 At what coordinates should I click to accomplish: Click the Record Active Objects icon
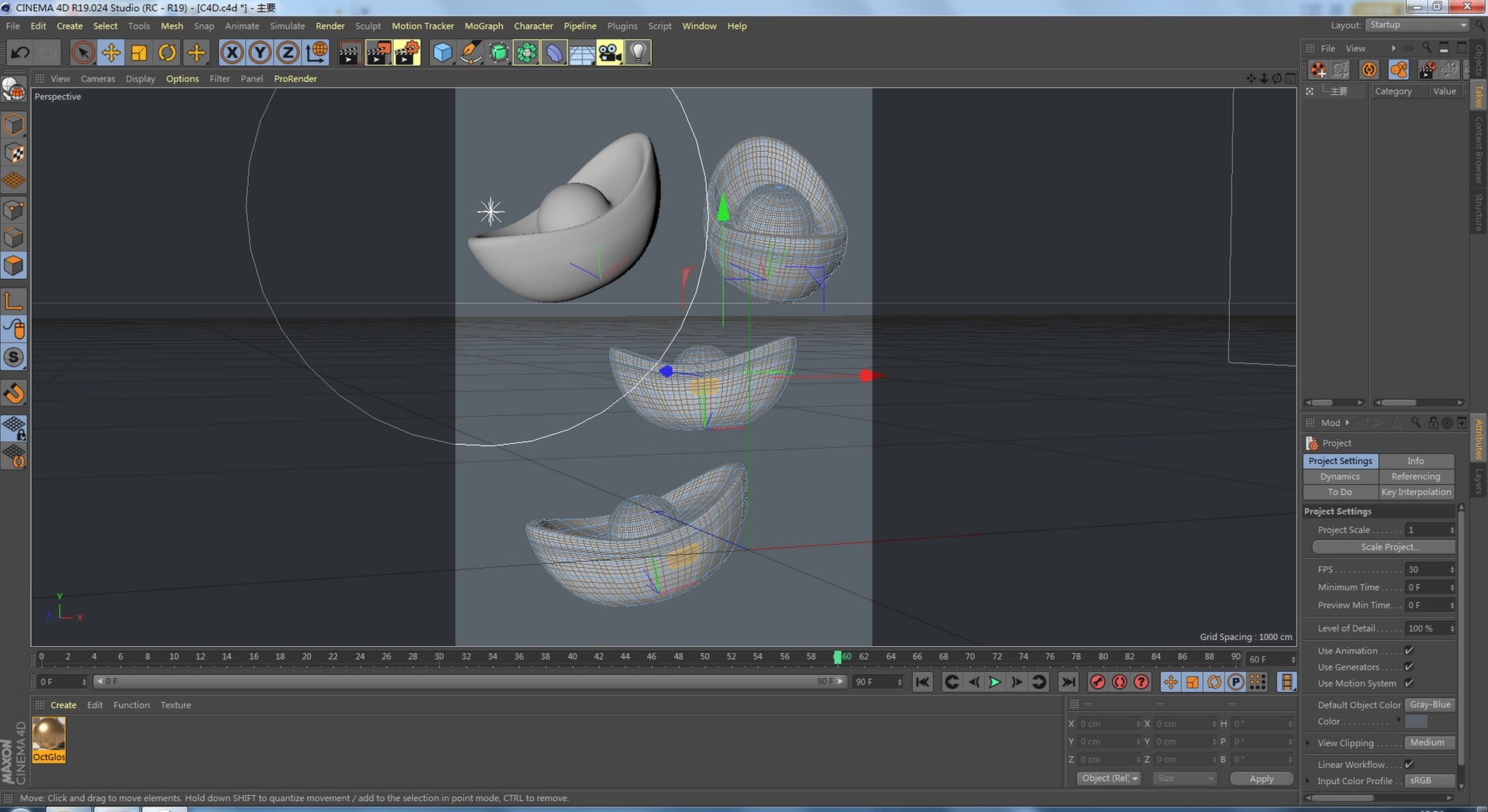[x=1097, y=682]
